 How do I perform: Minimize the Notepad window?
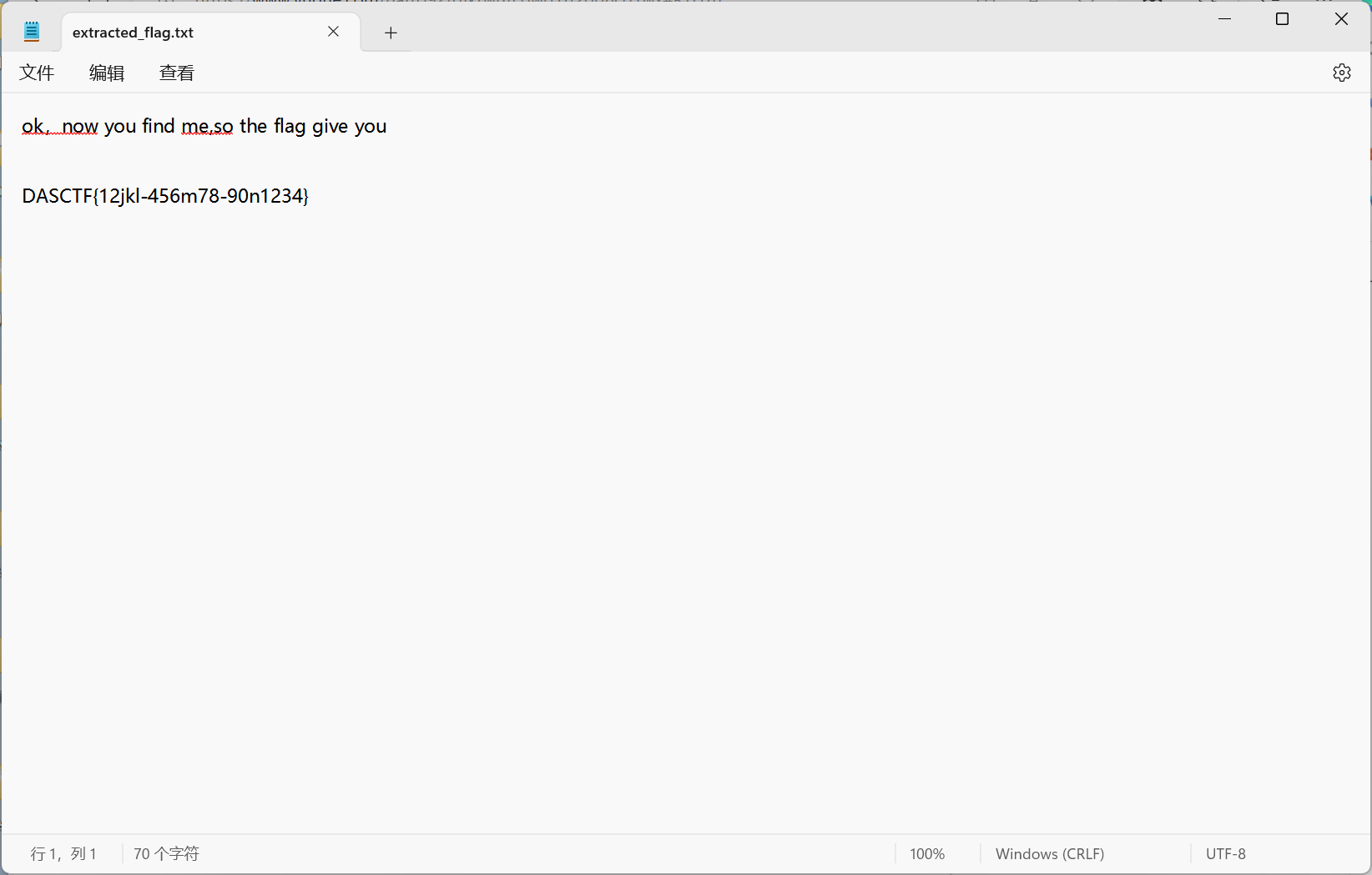click(1224, 19)
